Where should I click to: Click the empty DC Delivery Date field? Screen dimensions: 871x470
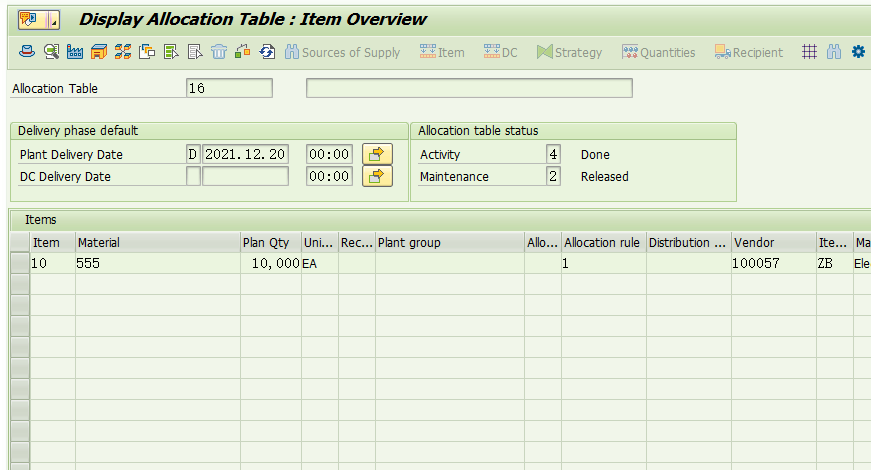pos(245,176)
